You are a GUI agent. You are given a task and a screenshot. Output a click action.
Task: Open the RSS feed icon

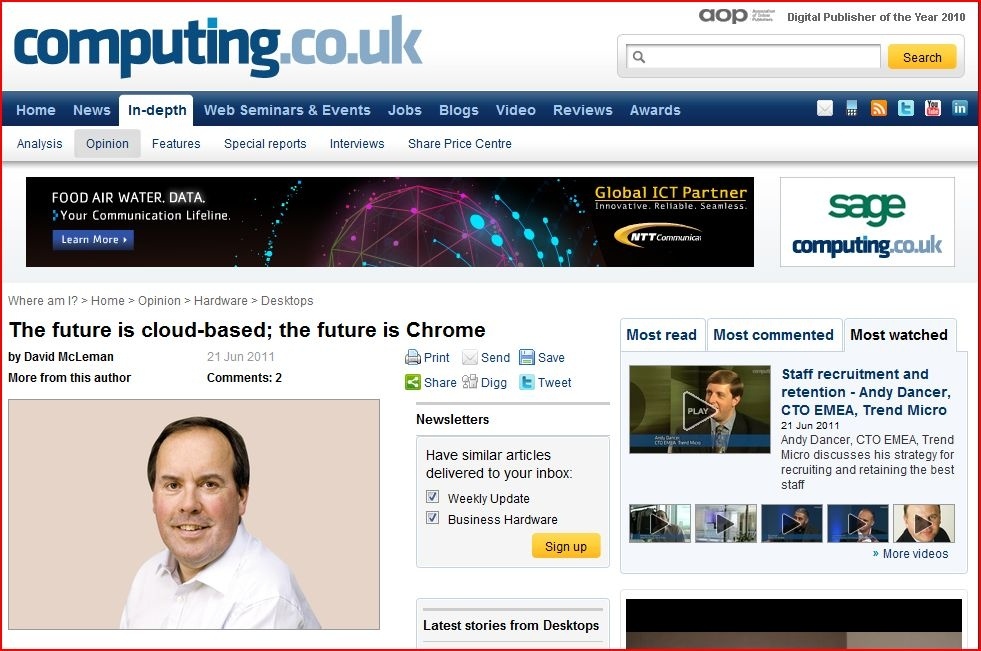click(x=879, y=109)
